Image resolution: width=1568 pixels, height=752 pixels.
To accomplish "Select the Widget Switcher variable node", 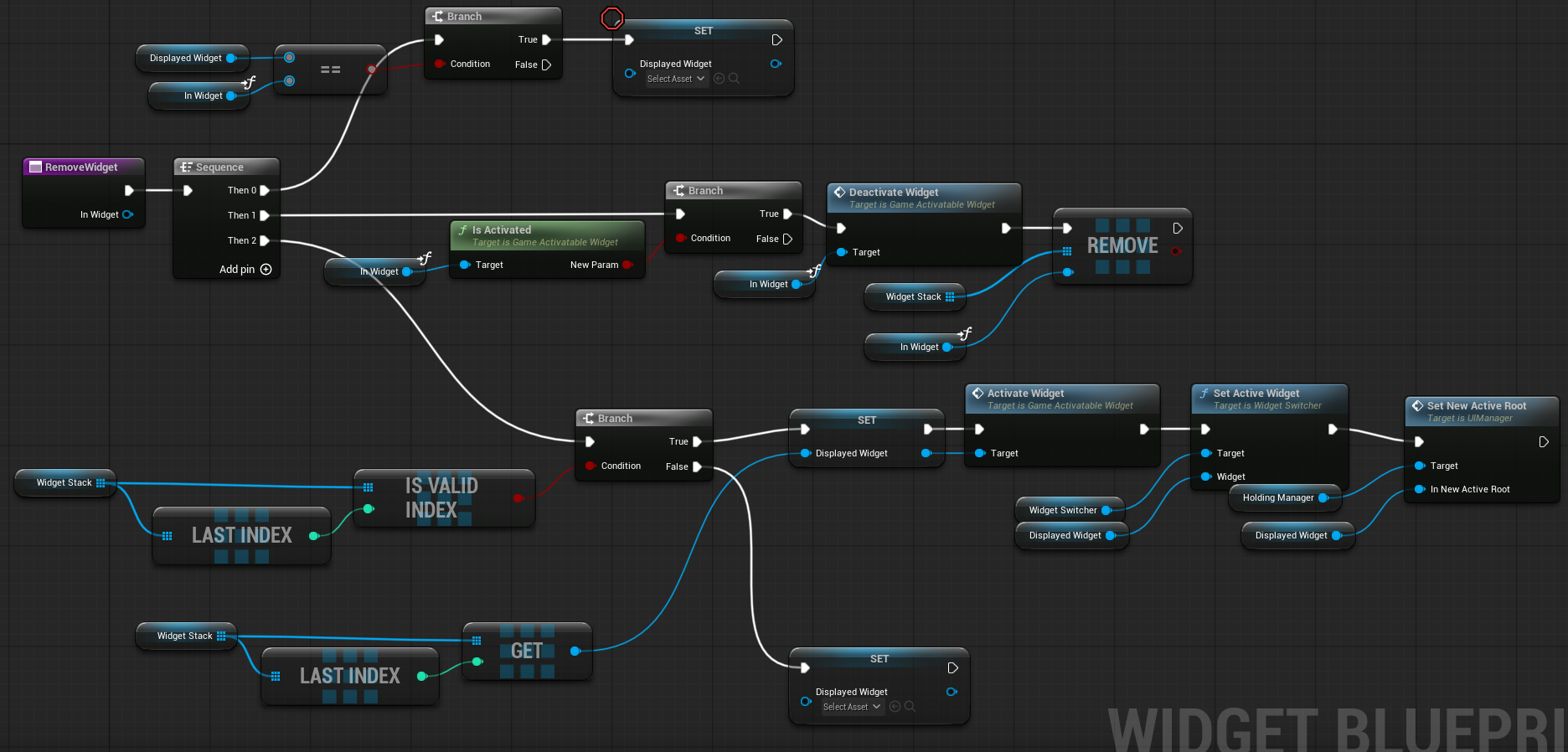I will coord(1062,511).
